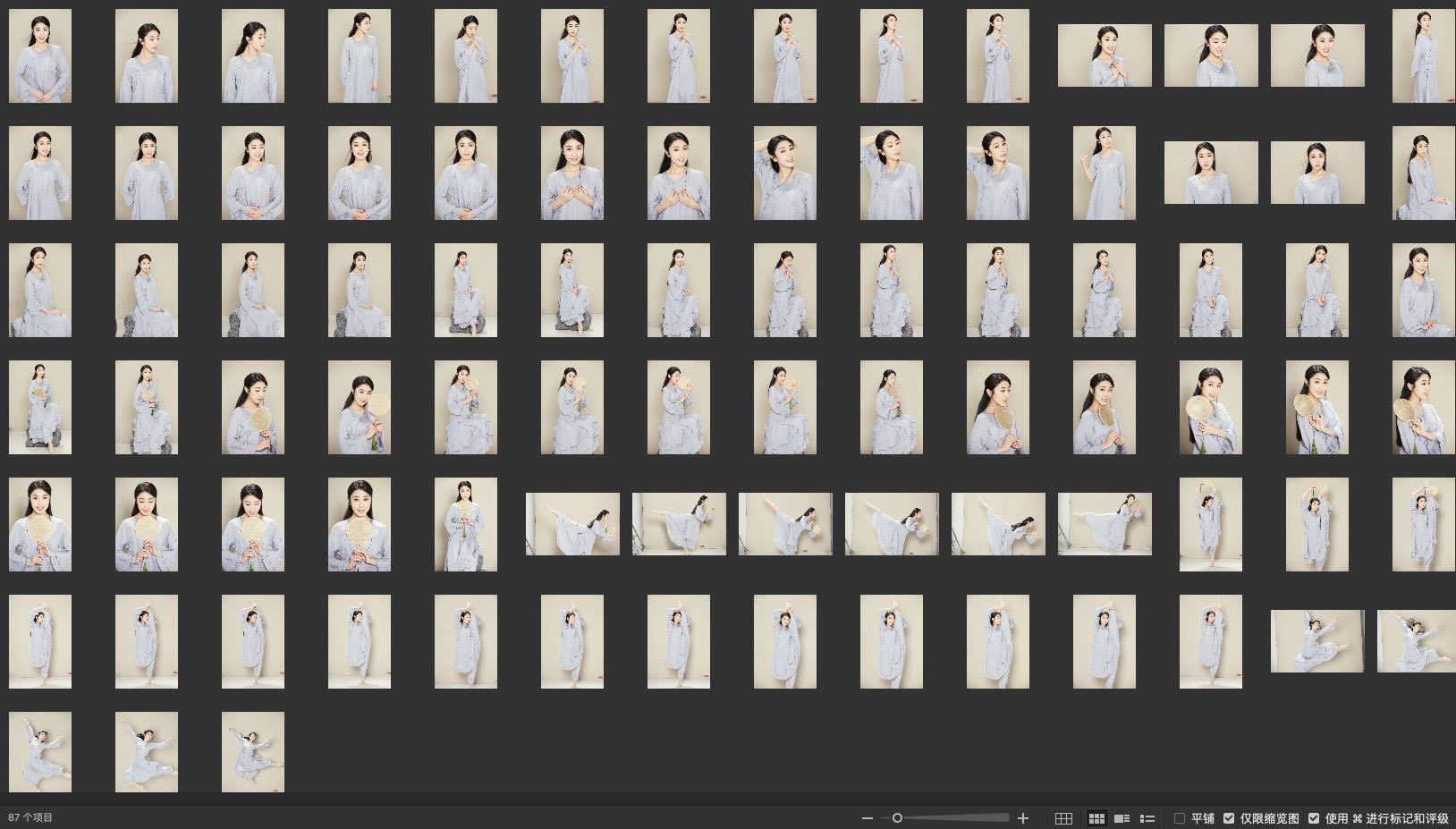Click the lock thumbnail grid icon
This screenshot has width=1456, height=829.
coord(1063,818)
